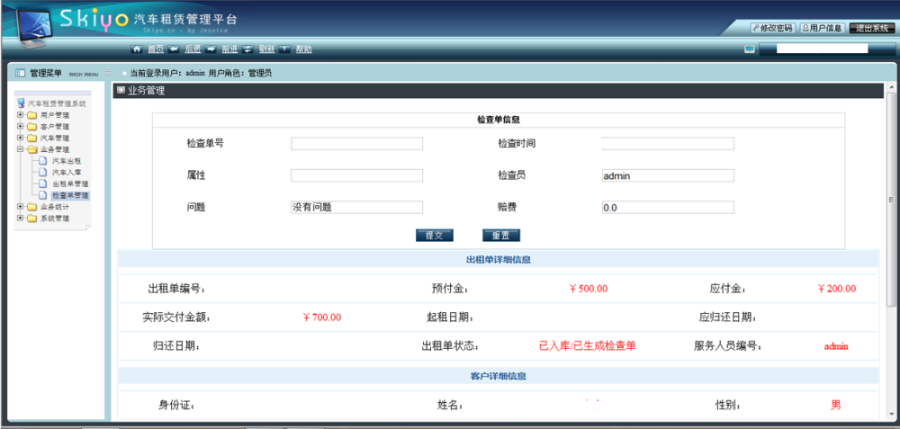Expand the 业务统计 tree node
The width and height of the screenshot is (900, 429).
click(20, 207)
